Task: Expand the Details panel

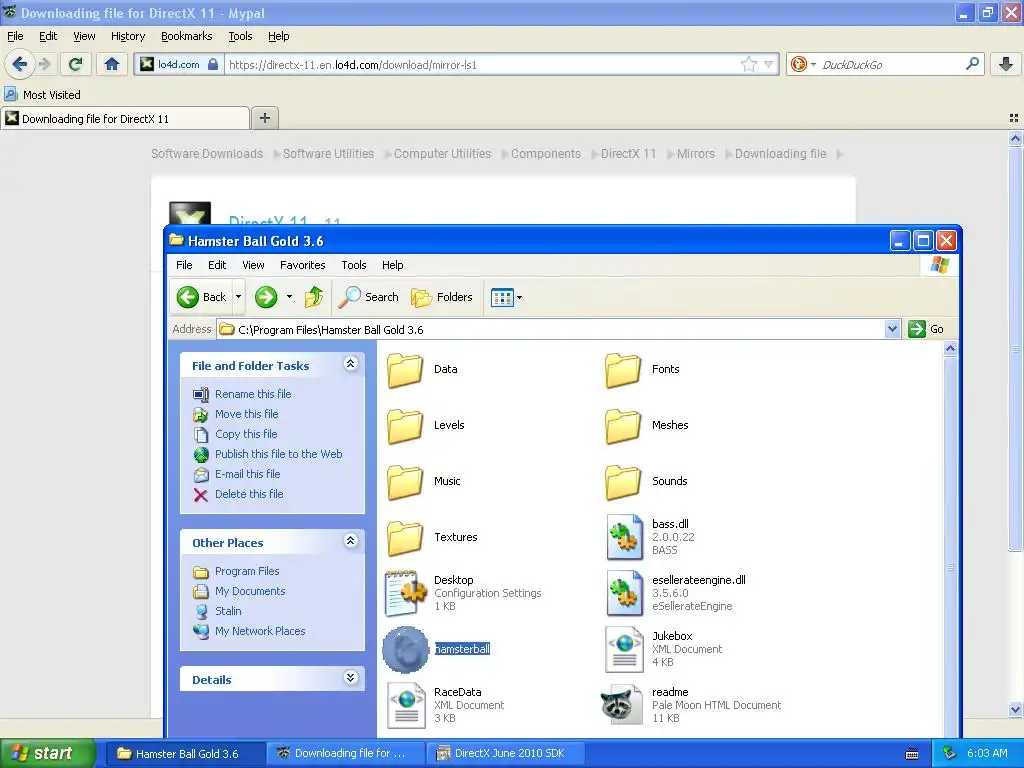Action: (x=351, y=677)
